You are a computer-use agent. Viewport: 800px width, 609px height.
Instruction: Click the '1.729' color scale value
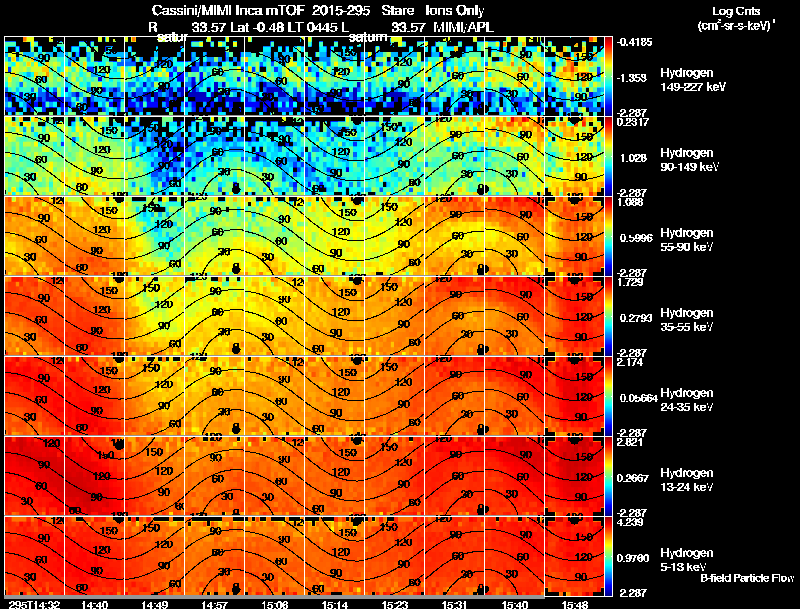(x=630, y=282)
